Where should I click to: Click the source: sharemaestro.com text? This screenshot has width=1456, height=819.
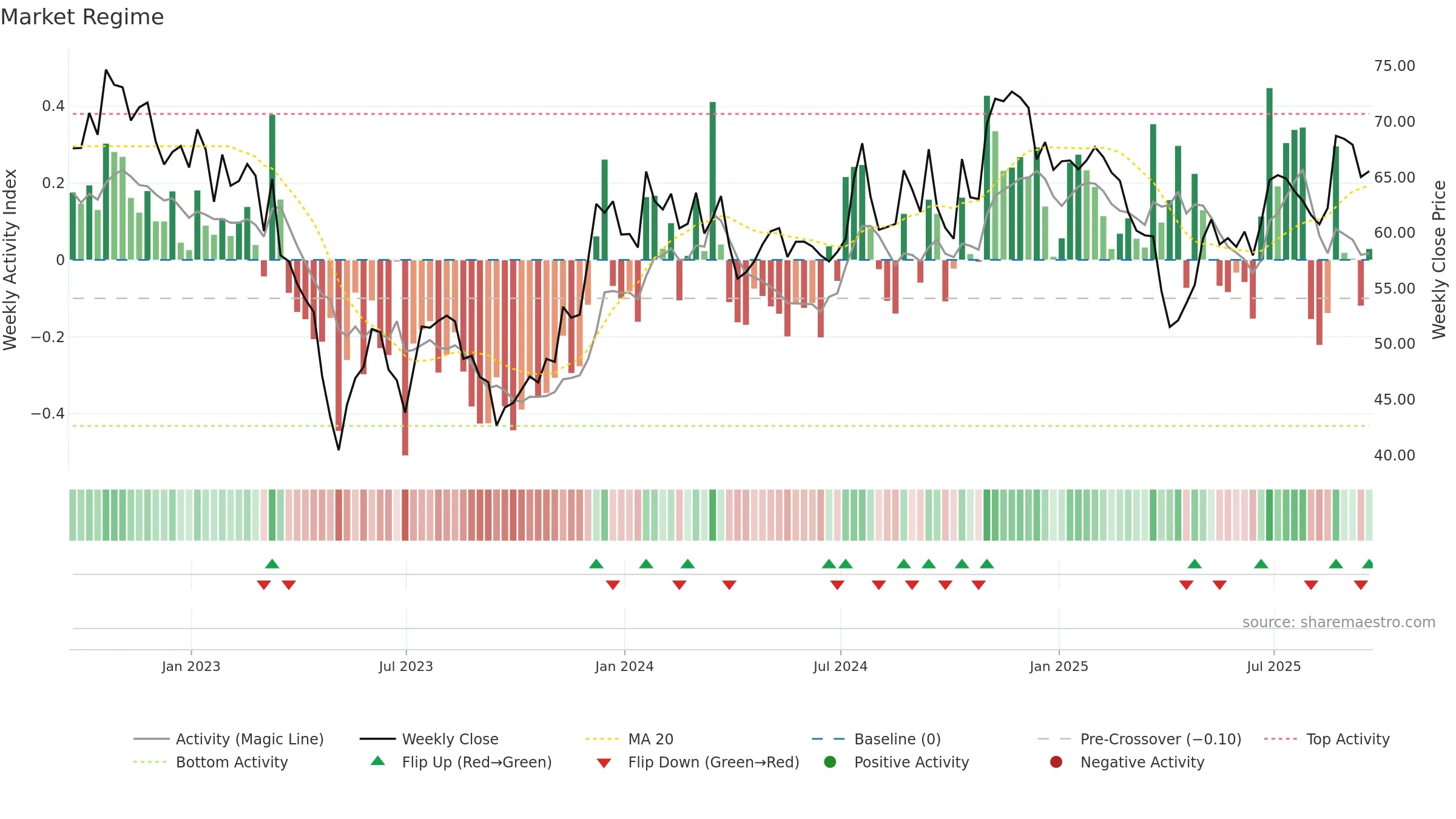1338,622
